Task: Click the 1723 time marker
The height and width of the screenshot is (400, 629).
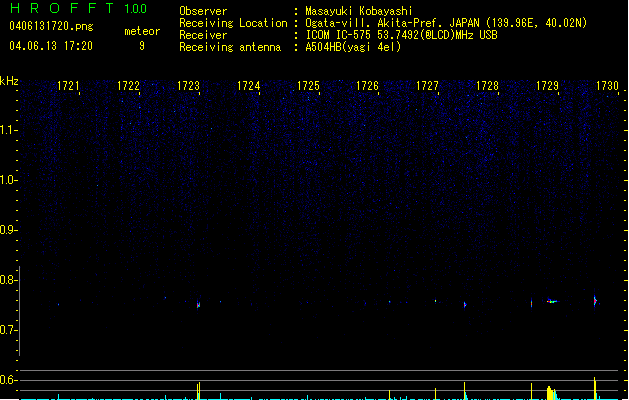Action: (x=188, y=86)
